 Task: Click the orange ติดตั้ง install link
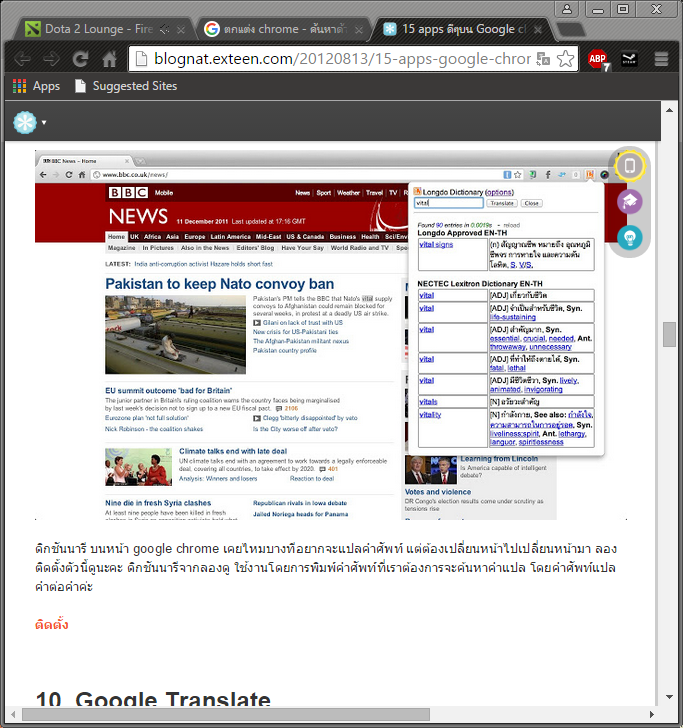coord(52,624)
